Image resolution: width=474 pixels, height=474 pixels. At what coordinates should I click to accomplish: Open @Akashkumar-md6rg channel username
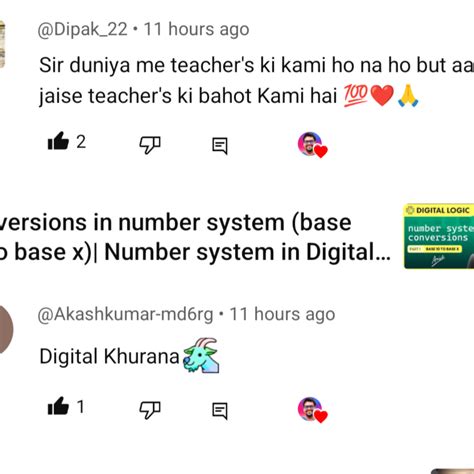pos(125,314)
